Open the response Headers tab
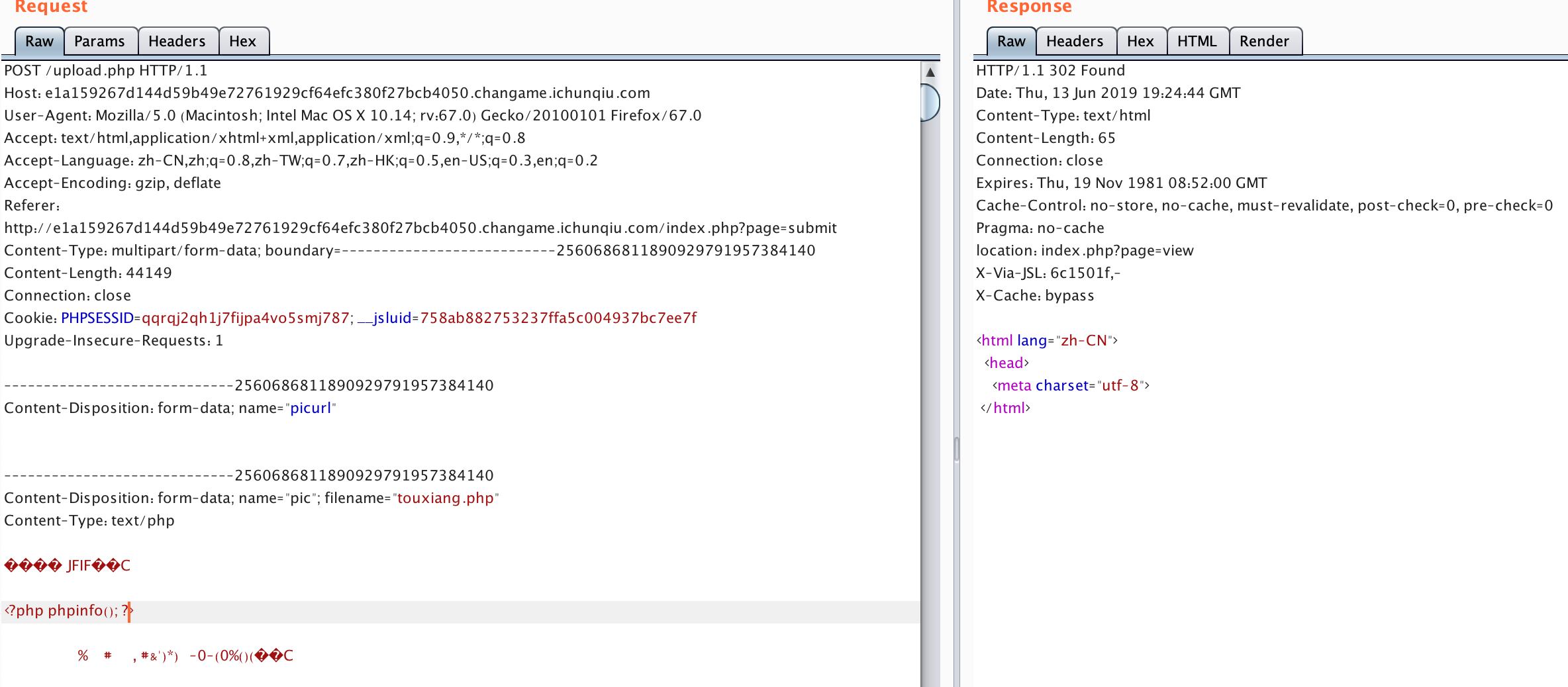Viewport: 1568px width, 687px height. point(1075,41)
